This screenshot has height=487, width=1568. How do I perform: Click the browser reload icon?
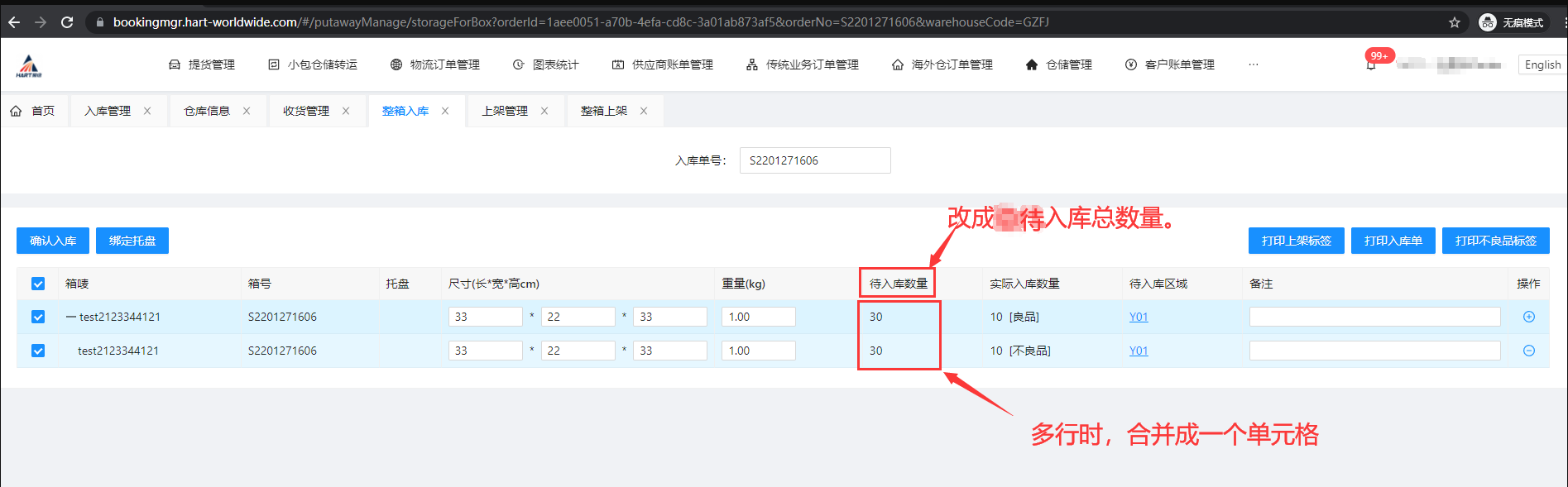point(67,22)
